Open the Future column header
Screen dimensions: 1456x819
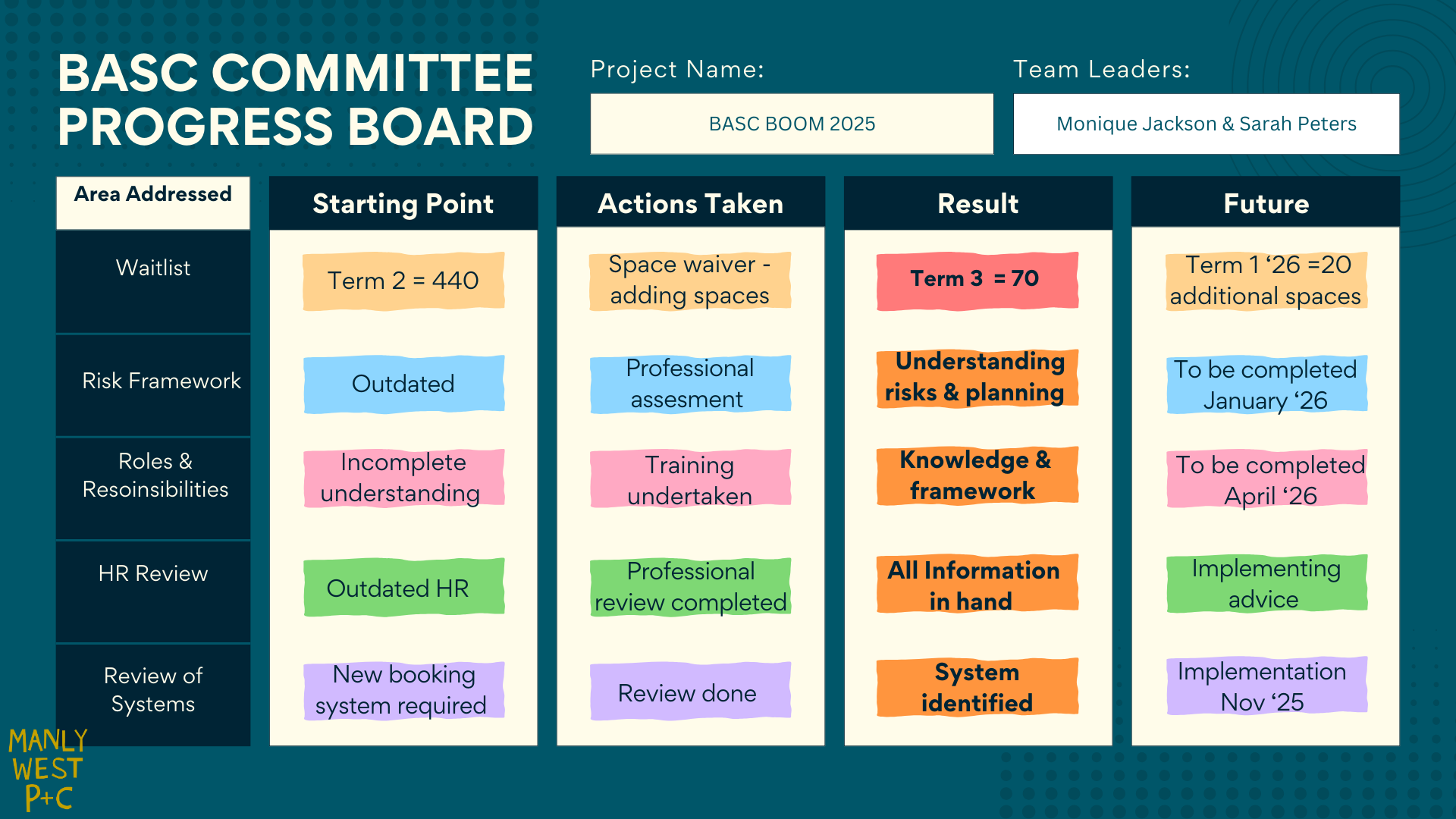point(1265,203)
